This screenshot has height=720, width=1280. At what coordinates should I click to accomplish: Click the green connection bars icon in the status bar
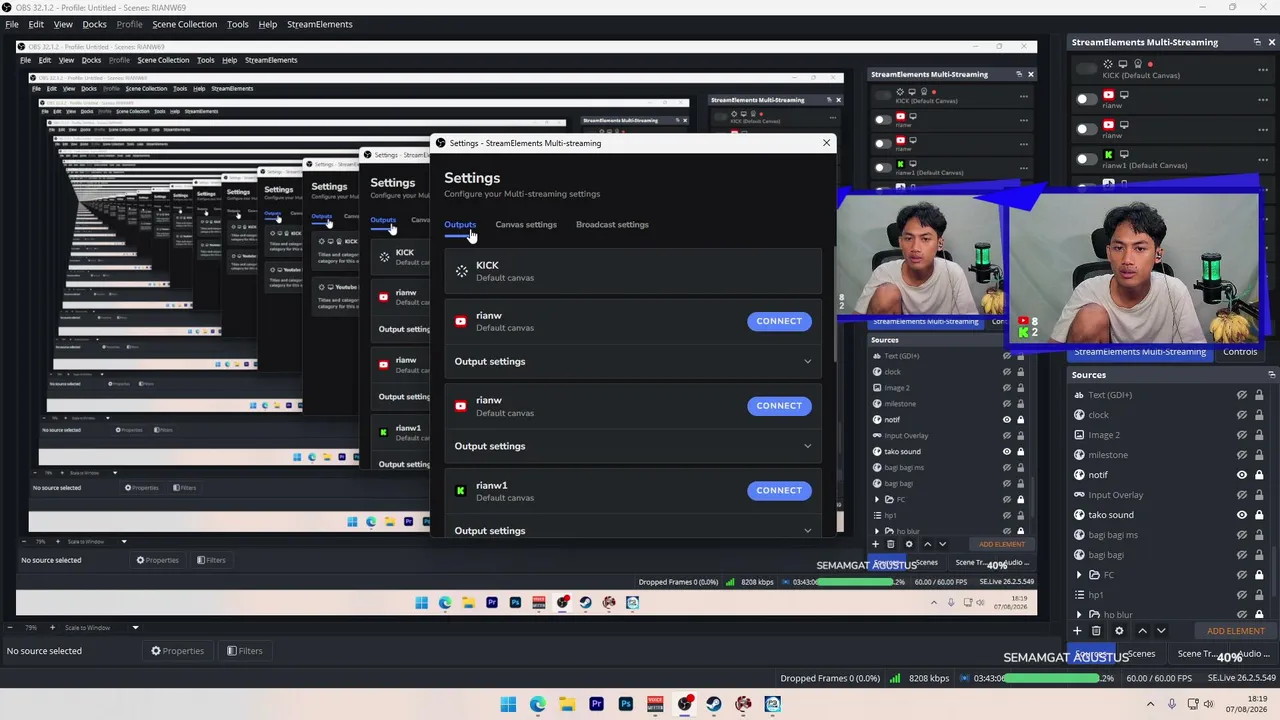tap(893, 678)
